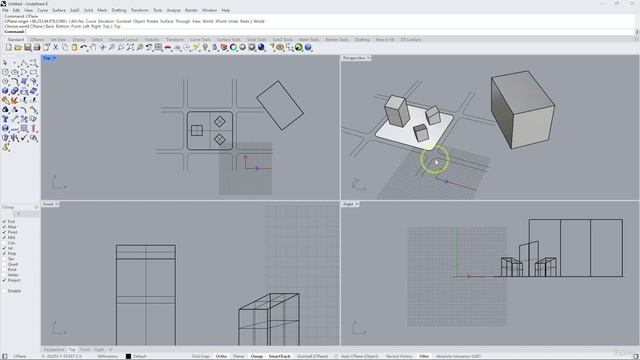Screen dimensions: 640x360
Task: Click the black Default layer color swatch
Action: pyautogui.click(x=128, y=356)
